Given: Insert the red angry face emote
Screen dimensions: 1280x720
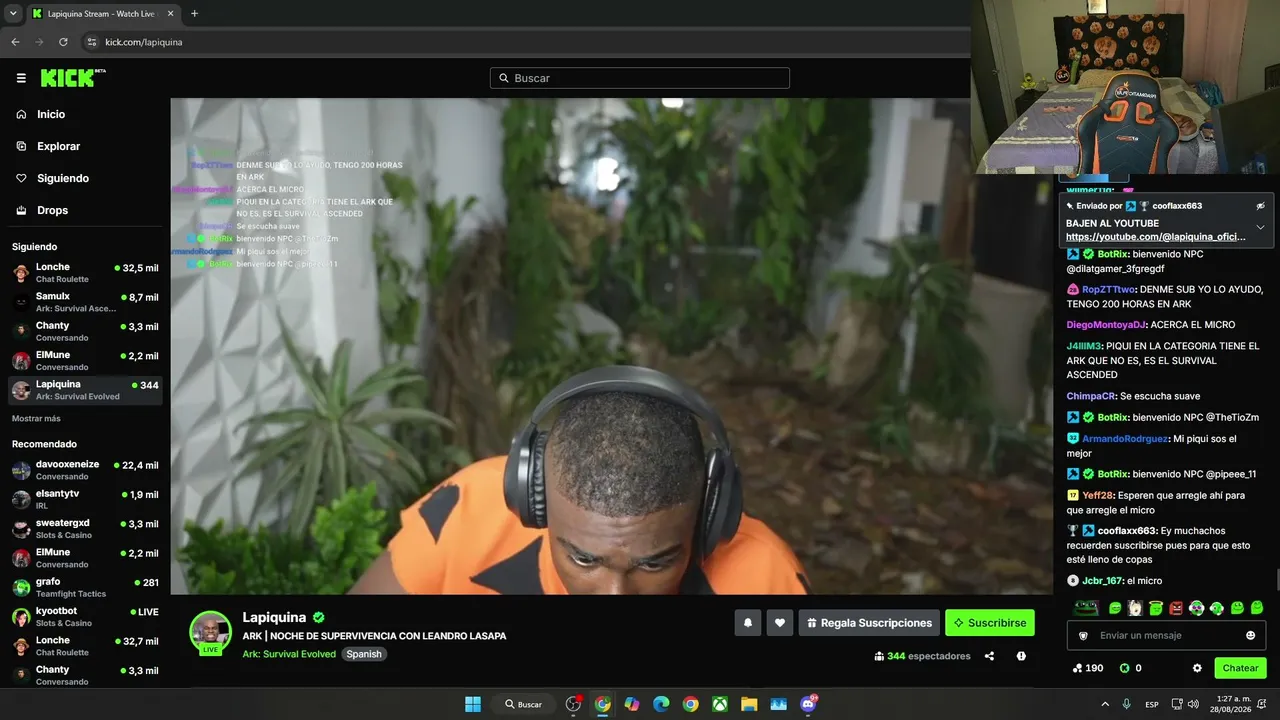Looking at the screenshot, I should (1176, 608).
